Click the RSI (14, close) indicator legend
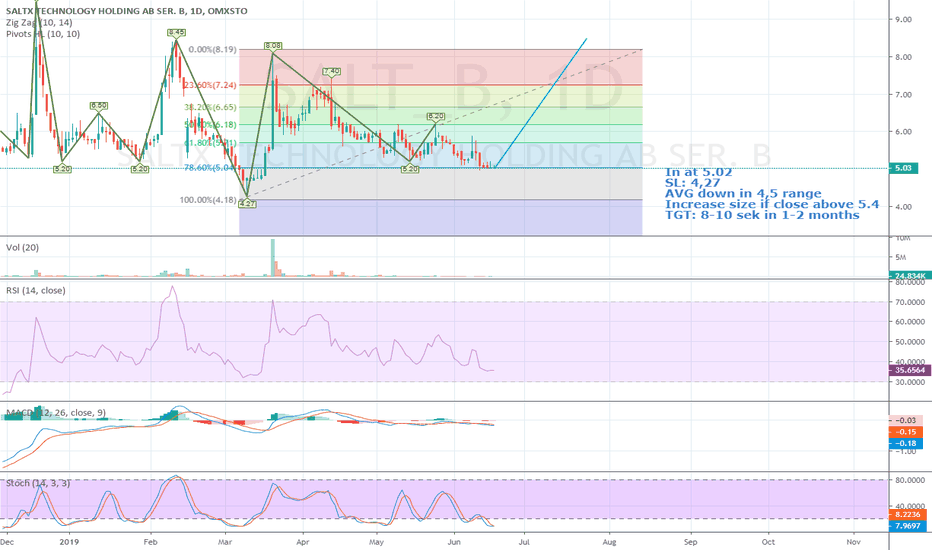The width and height of the screenshot is (932, 550). (36, 290)
